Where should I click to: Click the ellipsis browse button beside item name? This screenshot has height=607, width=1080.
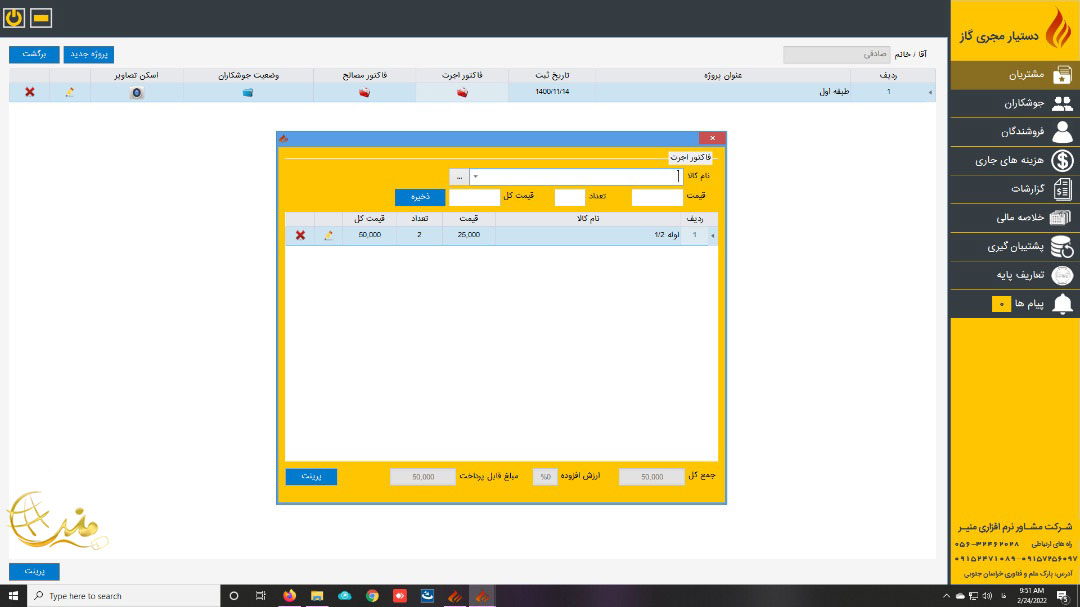[x=459, y=177]
